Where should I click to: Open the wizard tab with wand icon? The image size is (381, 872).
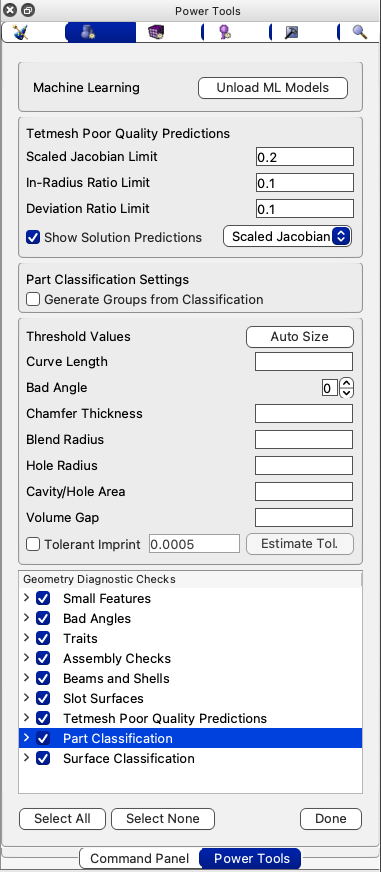click(x=21, y=33)
